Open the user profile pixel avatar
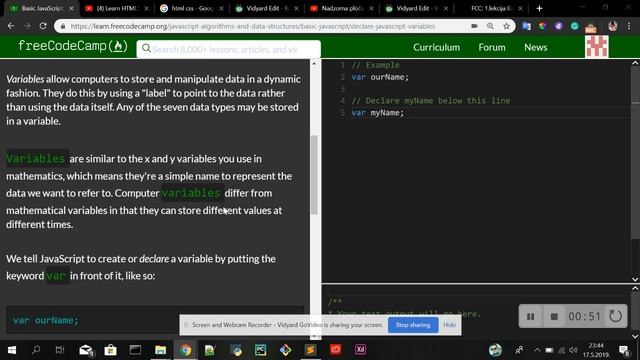Image resolution: width=640 pixels, height=360 pixels. coord(597,46)
